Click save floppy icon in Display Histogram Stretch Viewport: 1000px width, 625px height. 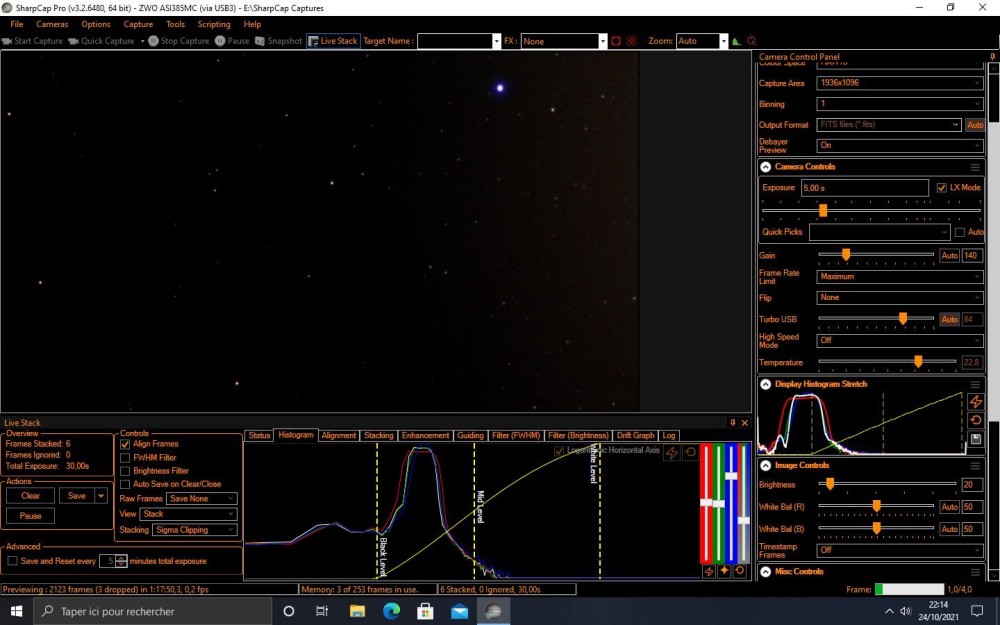975,439
